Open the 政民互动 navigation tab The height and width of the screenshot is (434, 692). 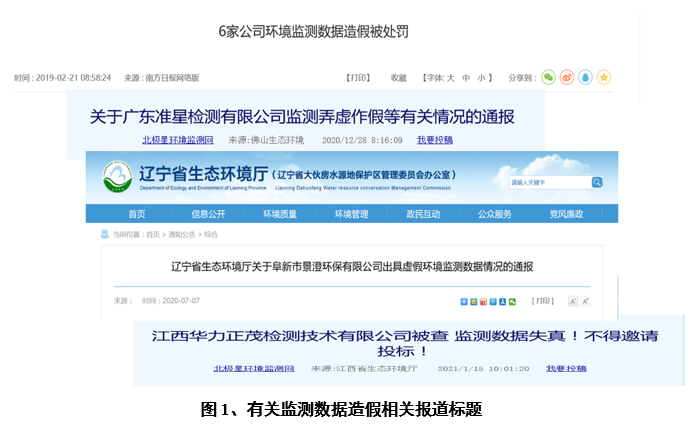pyautogui.click(x=423, y=214)
